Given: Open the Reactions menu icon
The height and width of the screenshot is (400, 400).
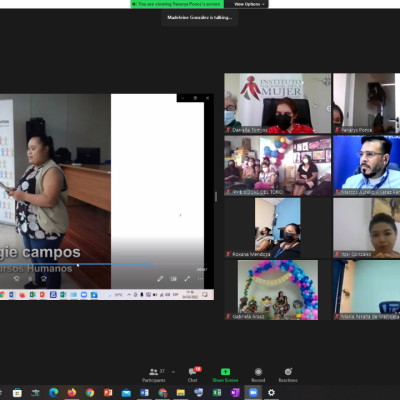Looking at the screenshot, I should point(288,371).
